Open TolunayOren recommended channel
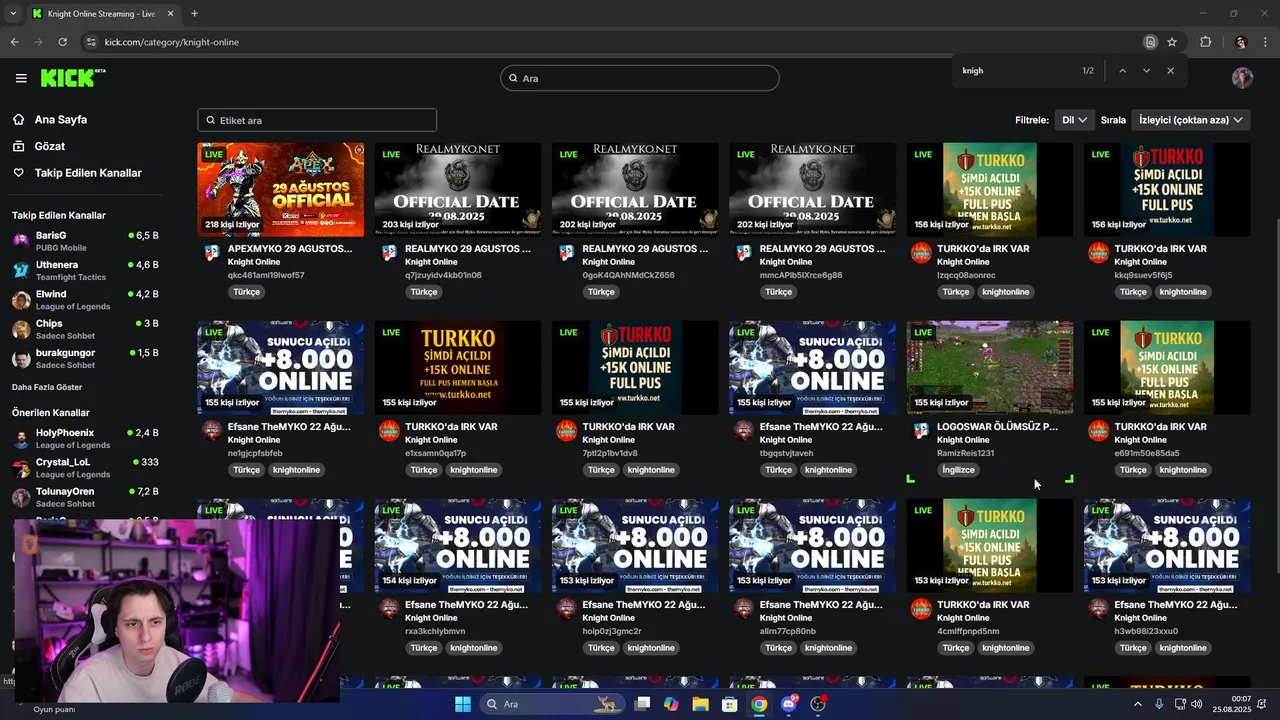 click(85, 497)
